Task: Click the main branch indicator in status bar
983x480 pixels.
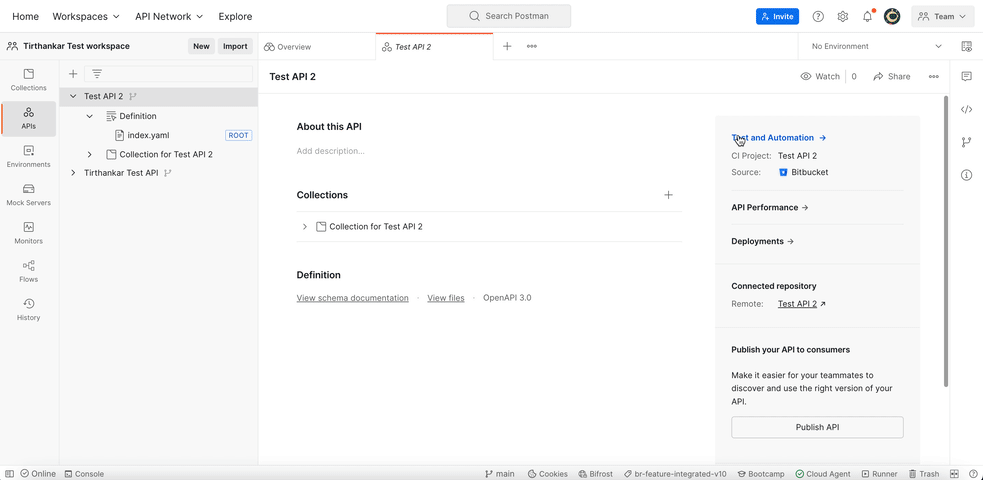Action: [500, 474]
